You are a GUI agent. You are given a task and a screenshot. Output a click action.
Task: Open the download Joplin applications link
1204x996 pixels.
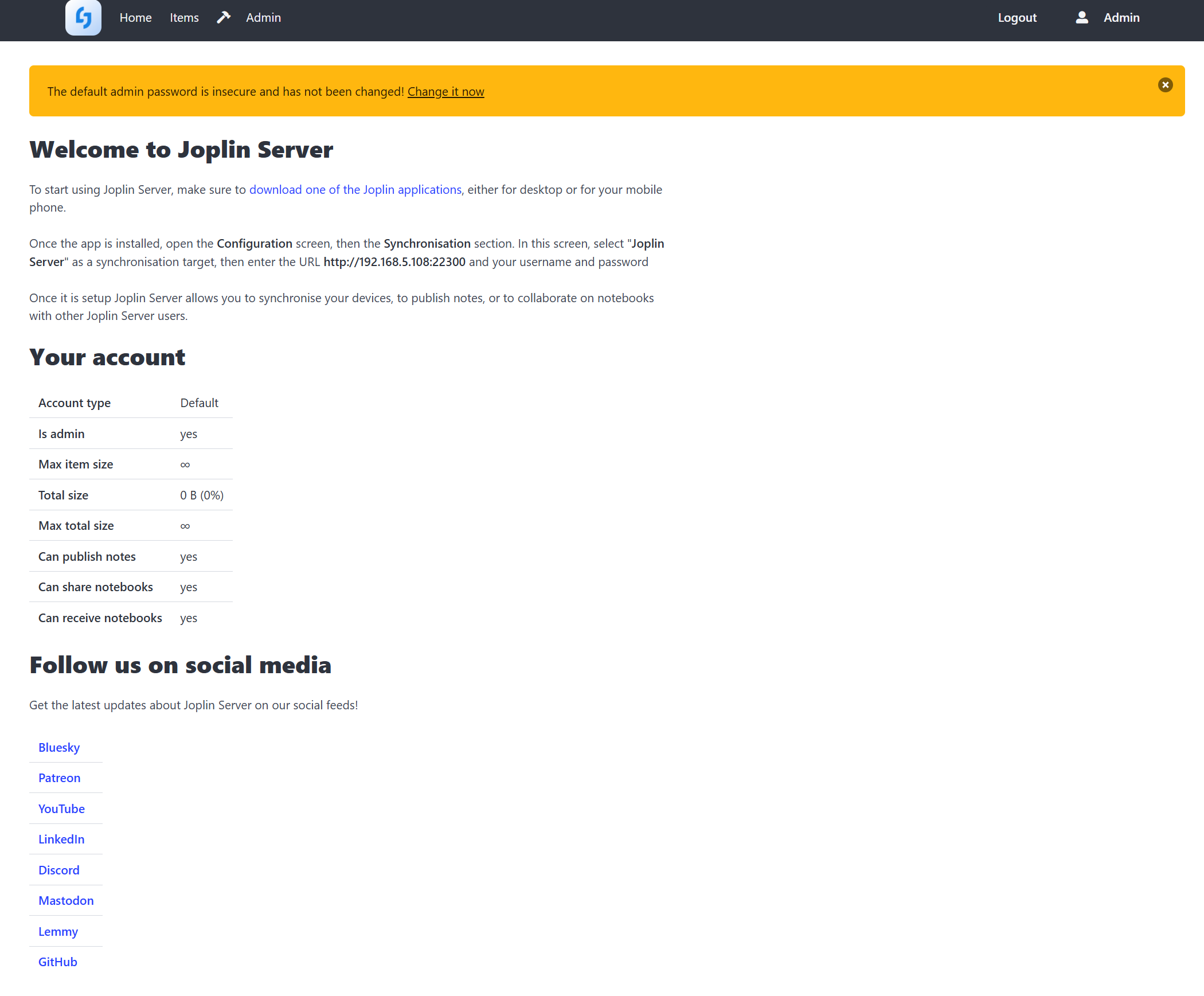(x=355, y=190)
